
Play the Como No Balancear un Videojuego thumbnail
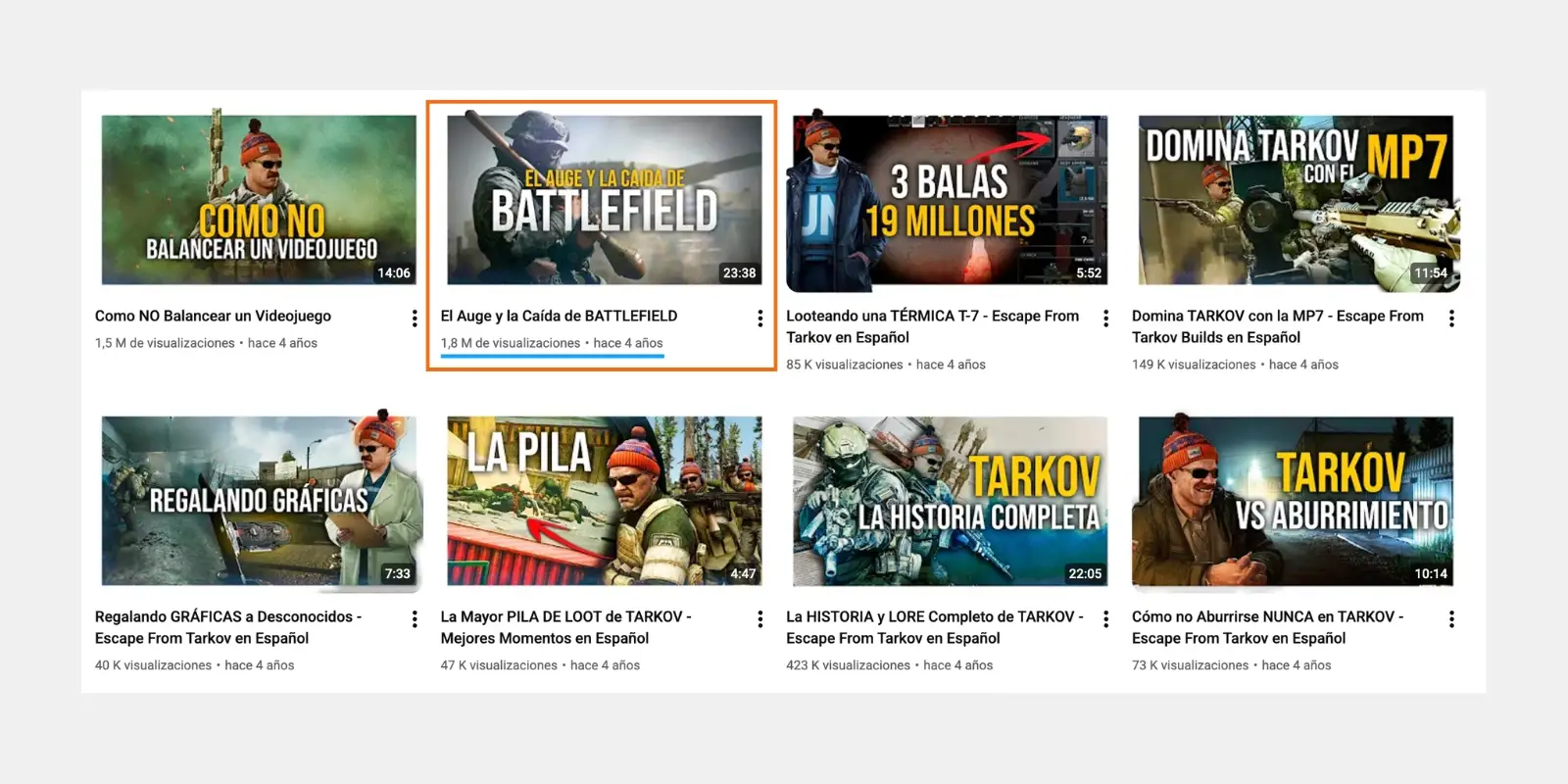pyautogui.click(x=259, y=200)
